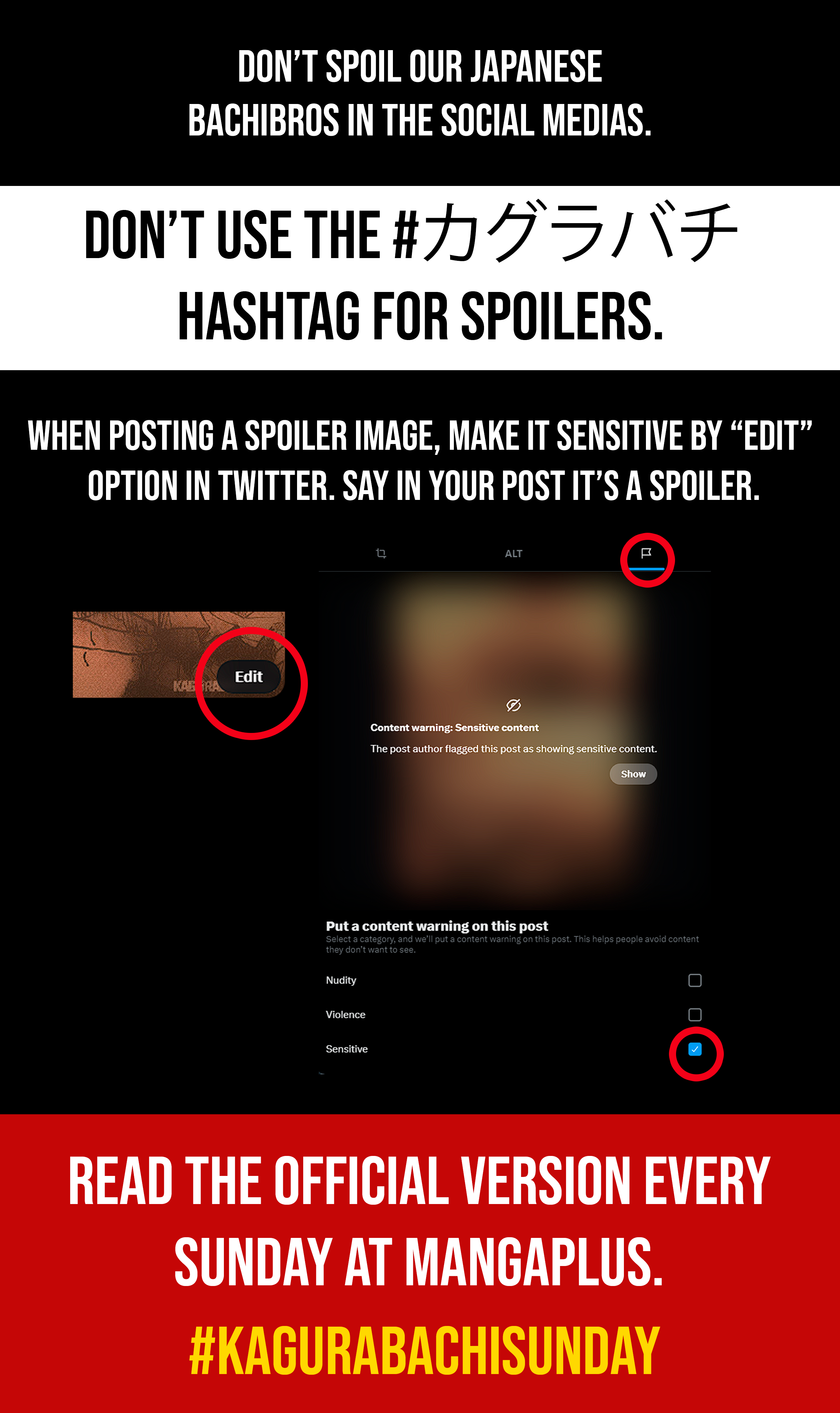840x1413 pixels.
Task: Click the 'Read the official version' banner
Action: click(x=420, y=1263)
